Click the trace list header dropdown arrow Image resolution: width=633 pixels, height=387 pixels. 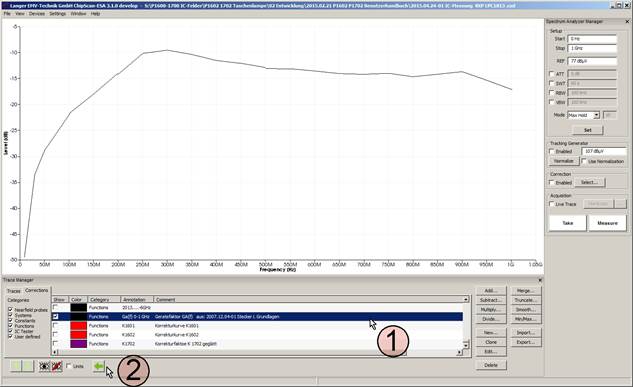pos(466,299)
